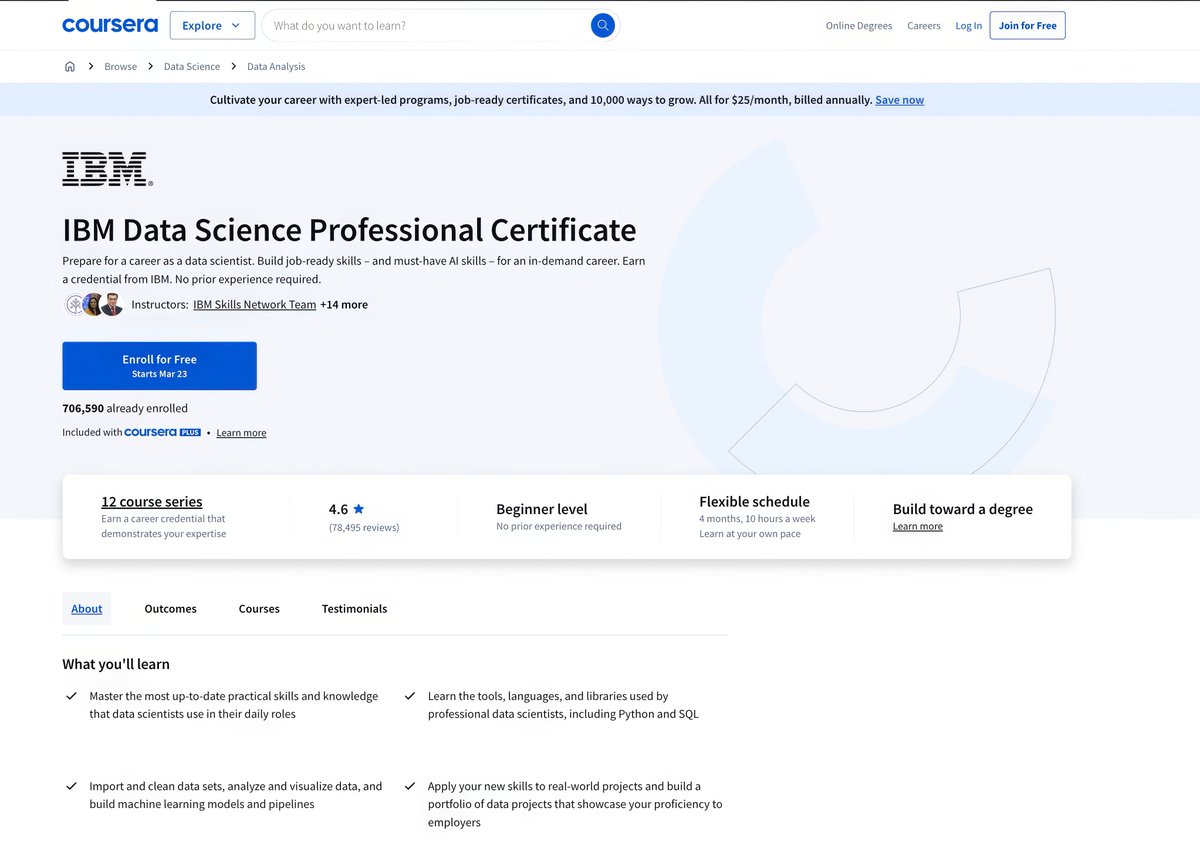Go to the Browse breadcrumb
The width and height of the screenshot is (1200, 862).
point(120,67)
